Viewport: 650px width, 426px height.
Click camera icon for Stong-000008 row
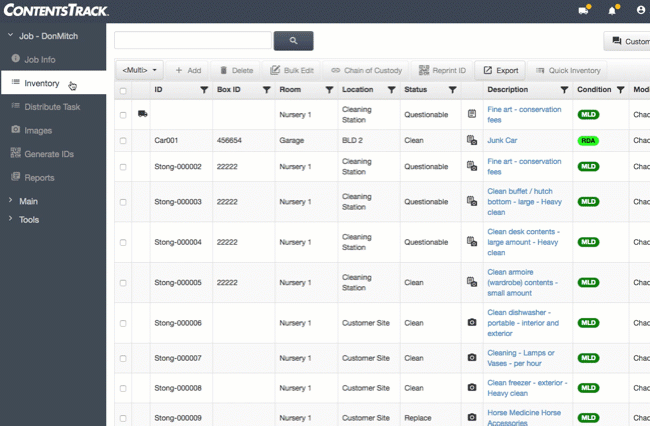coord(472,387)
